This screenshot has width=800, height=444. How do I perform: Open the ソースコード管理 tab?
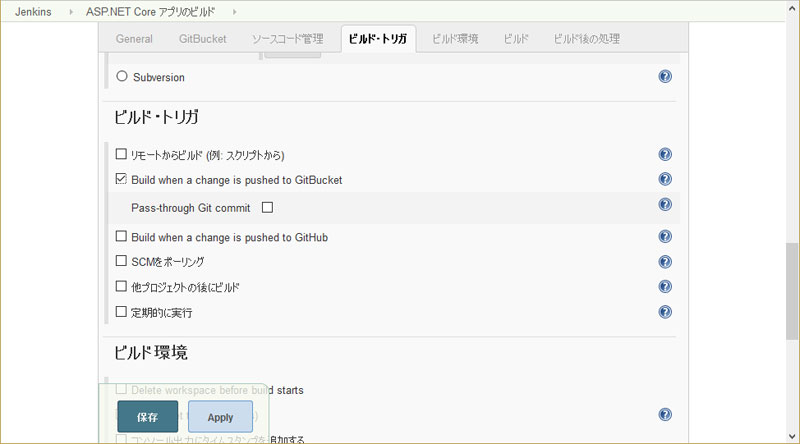pyautogui.click(x=287, y=39)
